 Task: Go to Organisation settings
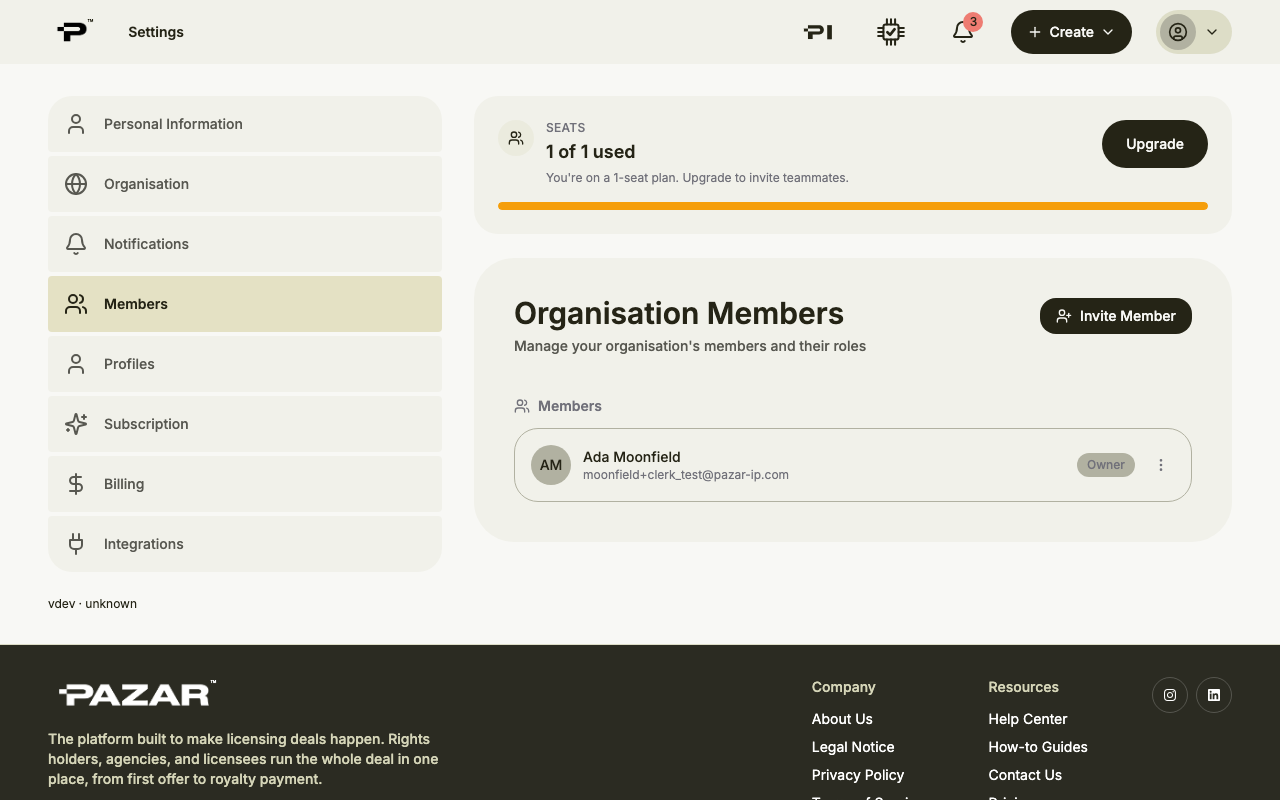click(245, 184)
